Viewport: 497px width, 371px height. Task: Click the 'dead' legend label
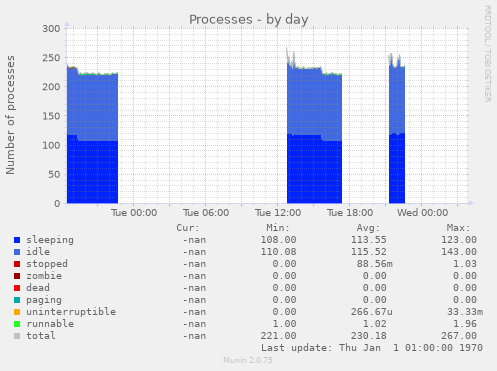38,288
